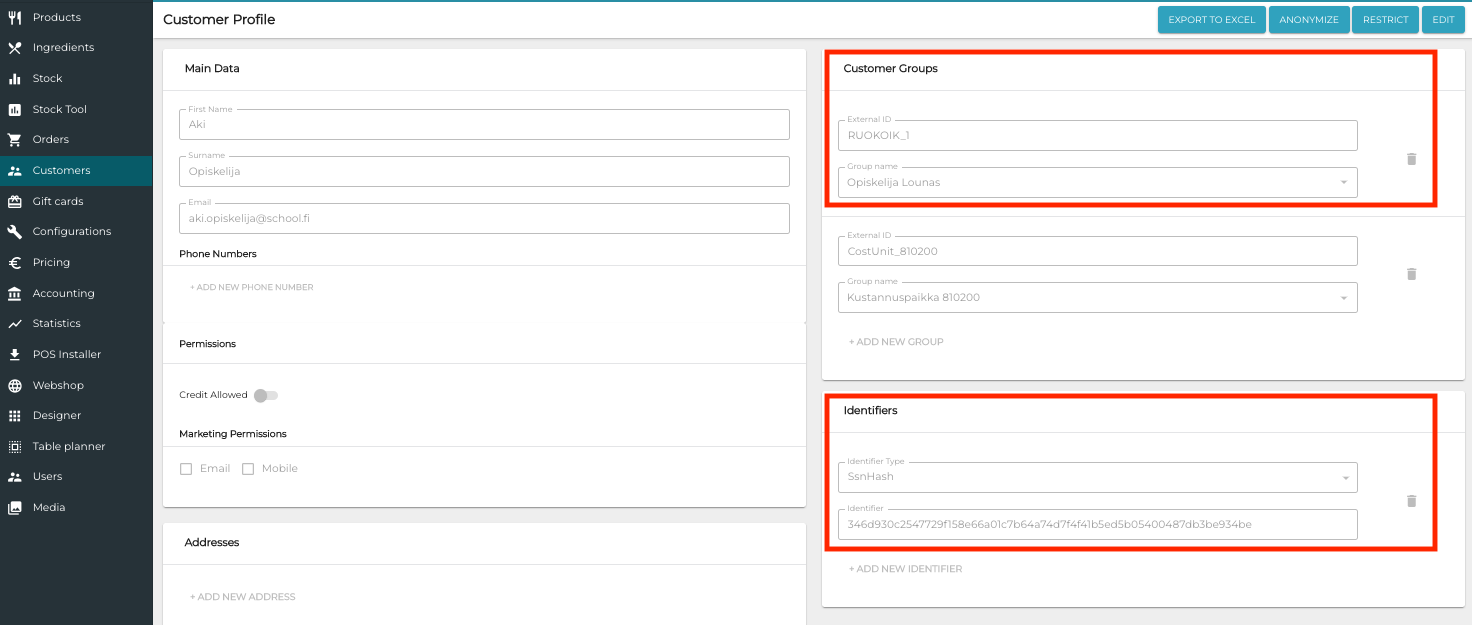
Task: Click the Anonymize button
Action: point(1308,20)
